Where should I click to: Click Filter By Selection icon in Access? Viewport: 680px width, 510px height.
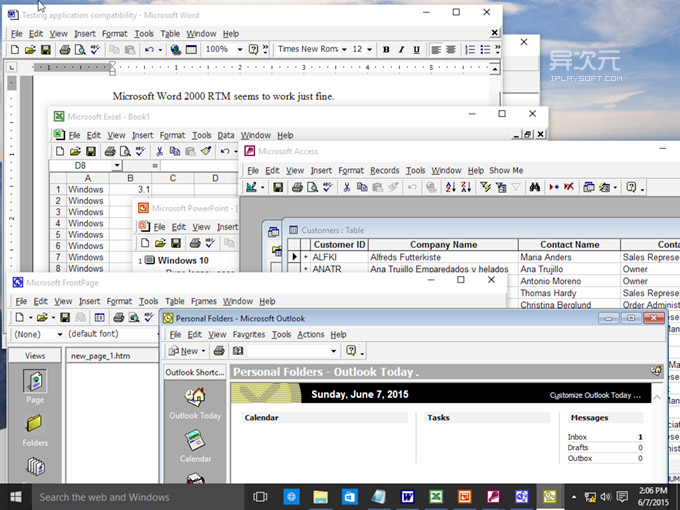(x=485, y=187)
